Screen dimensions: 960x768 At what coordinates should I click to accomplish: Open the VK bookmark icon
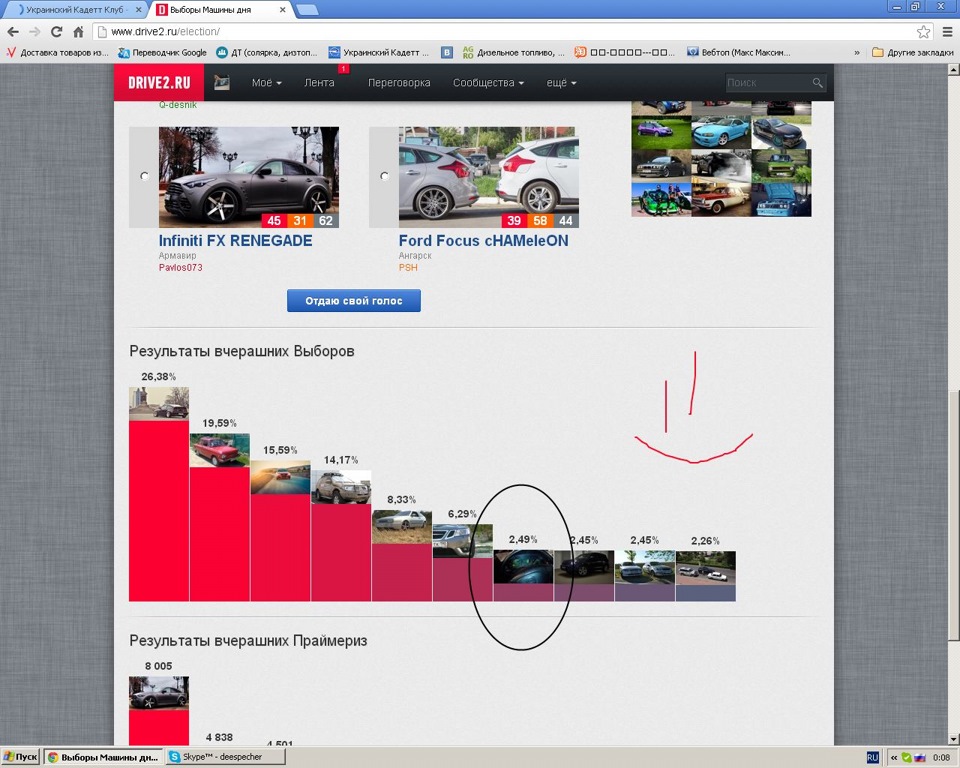(x=448, y=53)
